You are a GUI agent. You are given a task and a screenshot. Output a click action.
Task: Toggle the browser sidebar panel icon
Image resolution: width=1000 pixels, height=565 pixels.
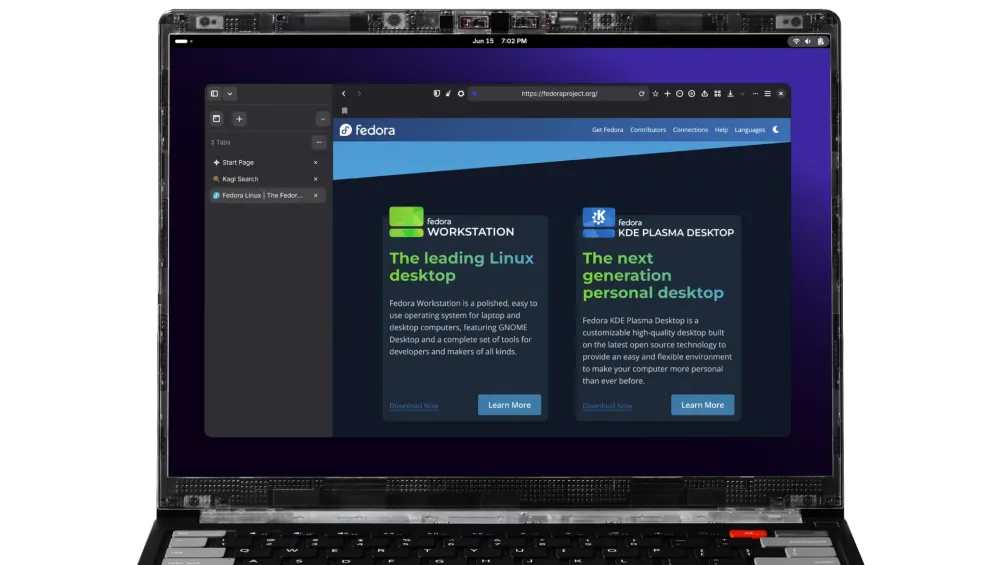[214, 94]
